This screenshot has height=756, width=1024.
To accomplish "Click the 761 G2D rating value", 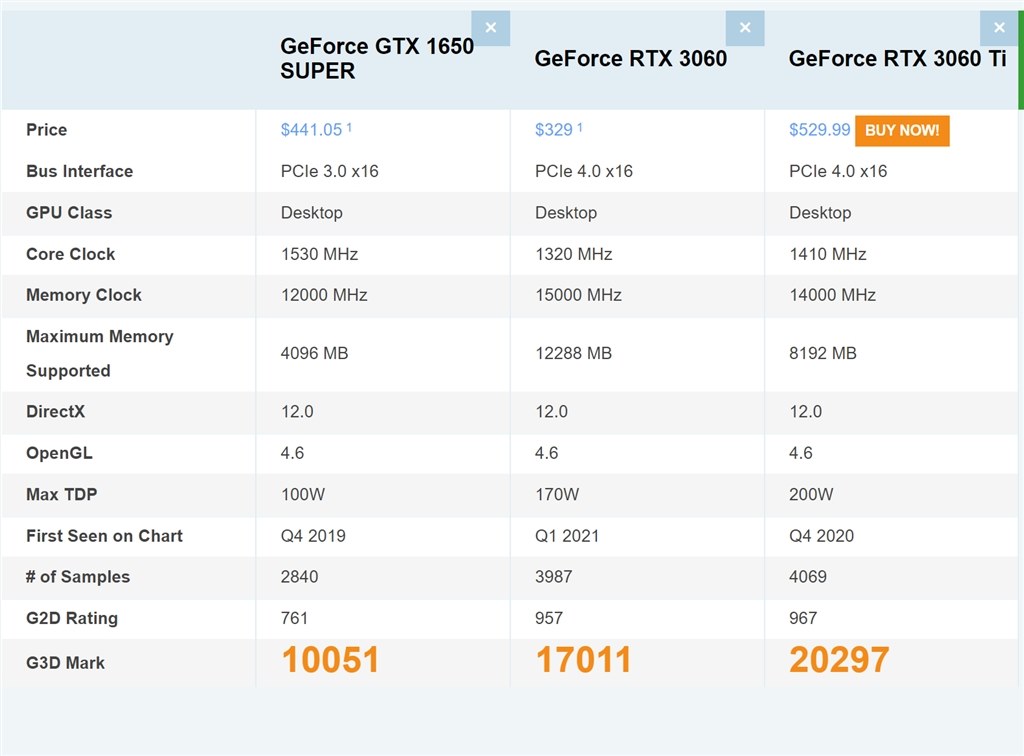I will tap(294, 618).
